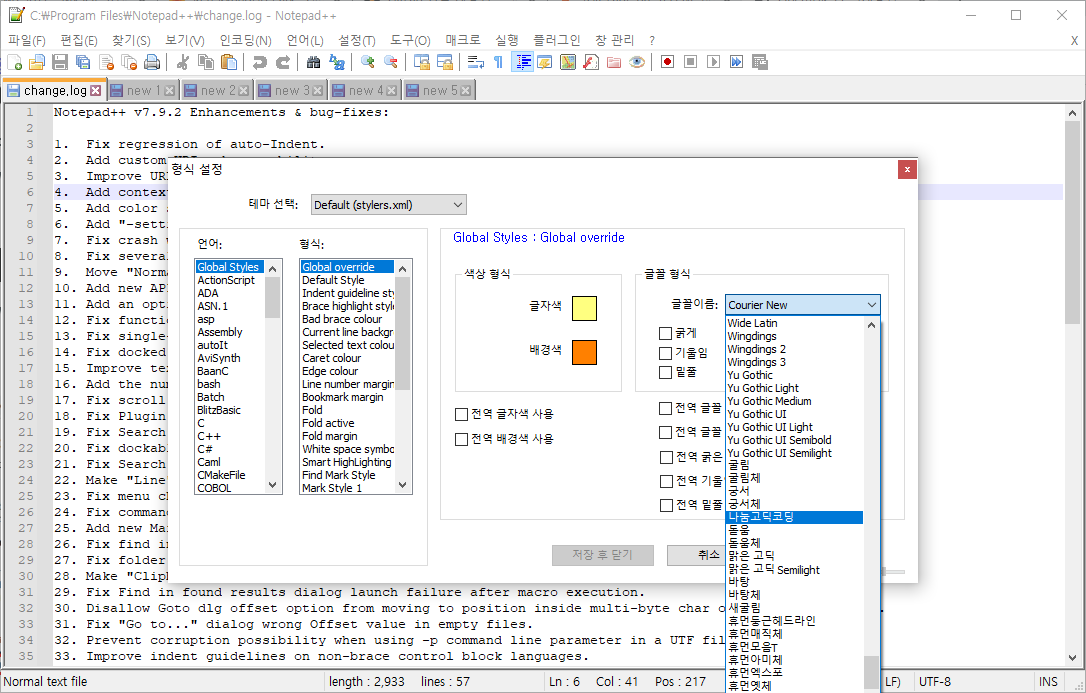This screenshot has height=693, width=1086.
Task: Pick the orange 배경색 color swatch
Action: [584, 352]
